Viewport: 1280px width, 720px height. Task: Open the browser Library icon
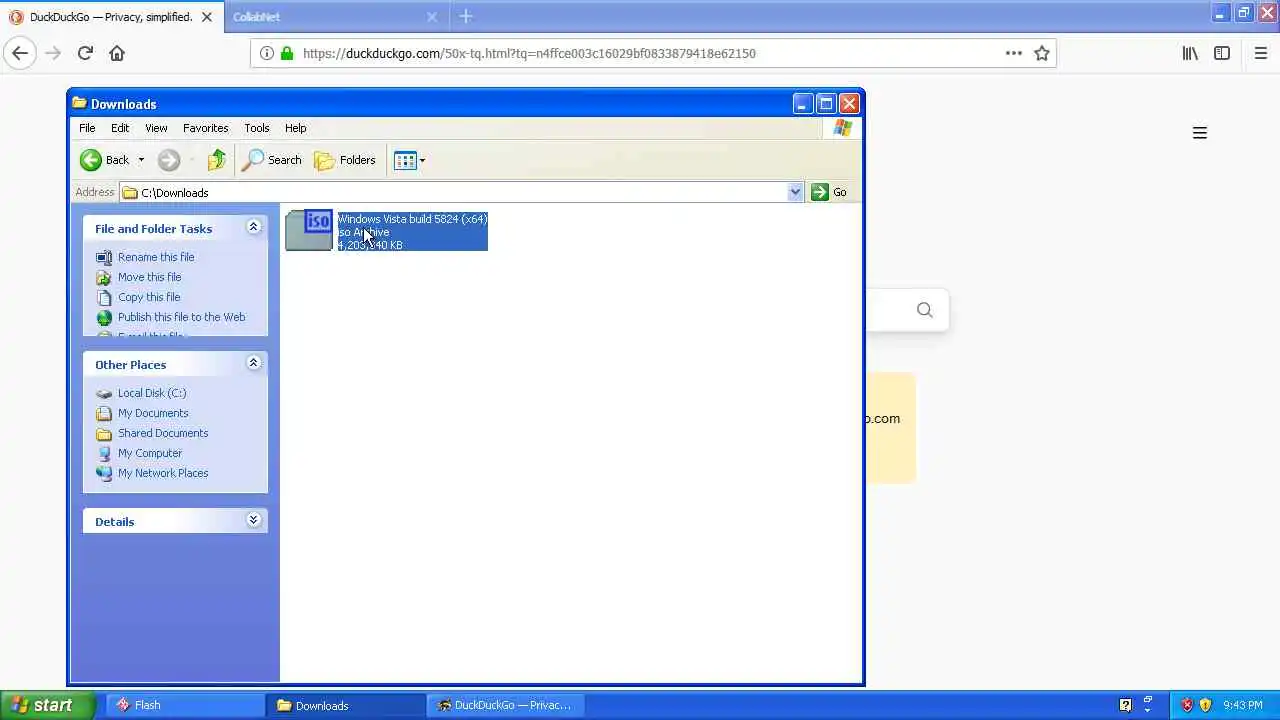pos(1190,53)
